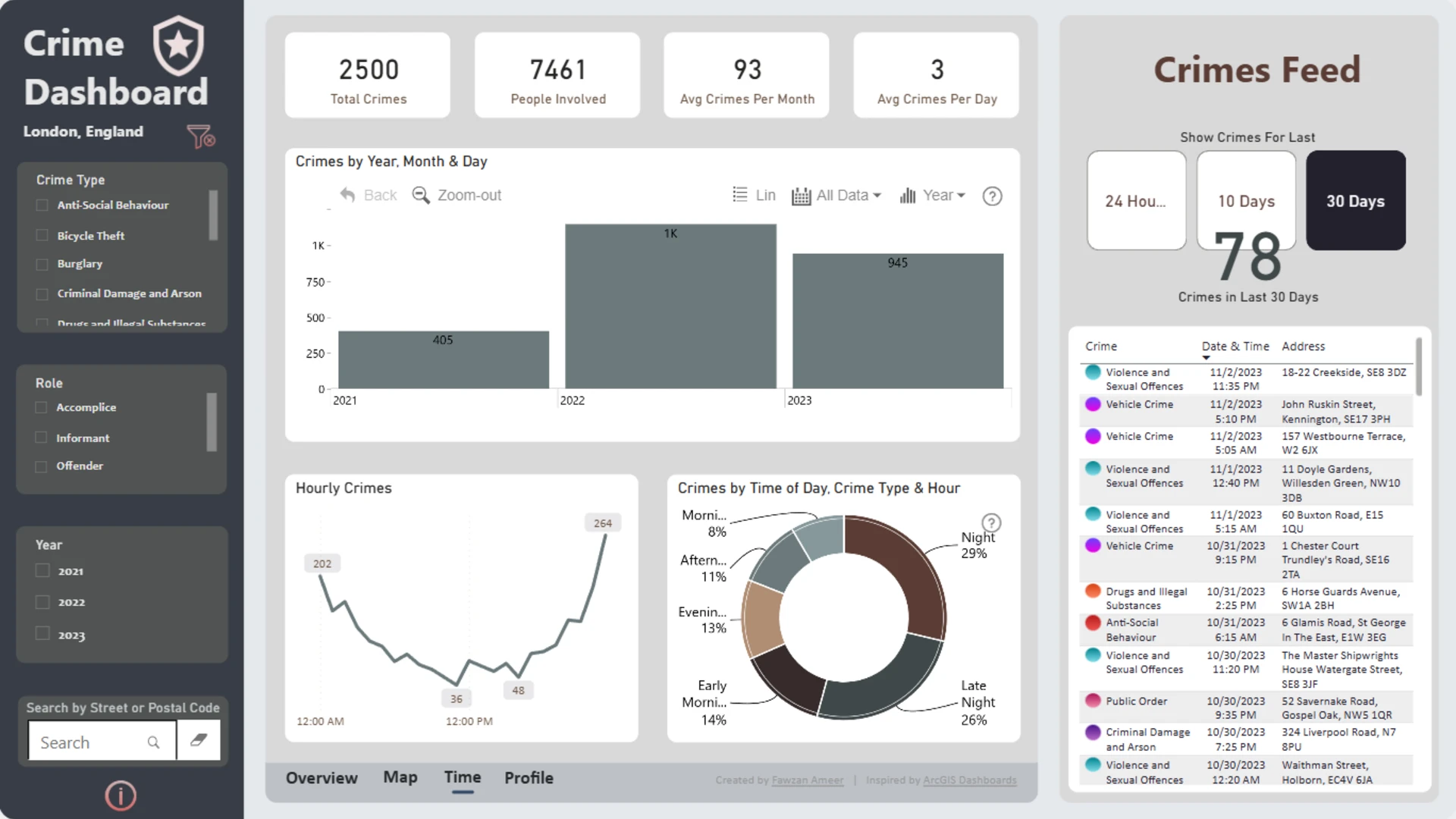Open the Profile tab
1456x819 pixels.
(529, 778)
